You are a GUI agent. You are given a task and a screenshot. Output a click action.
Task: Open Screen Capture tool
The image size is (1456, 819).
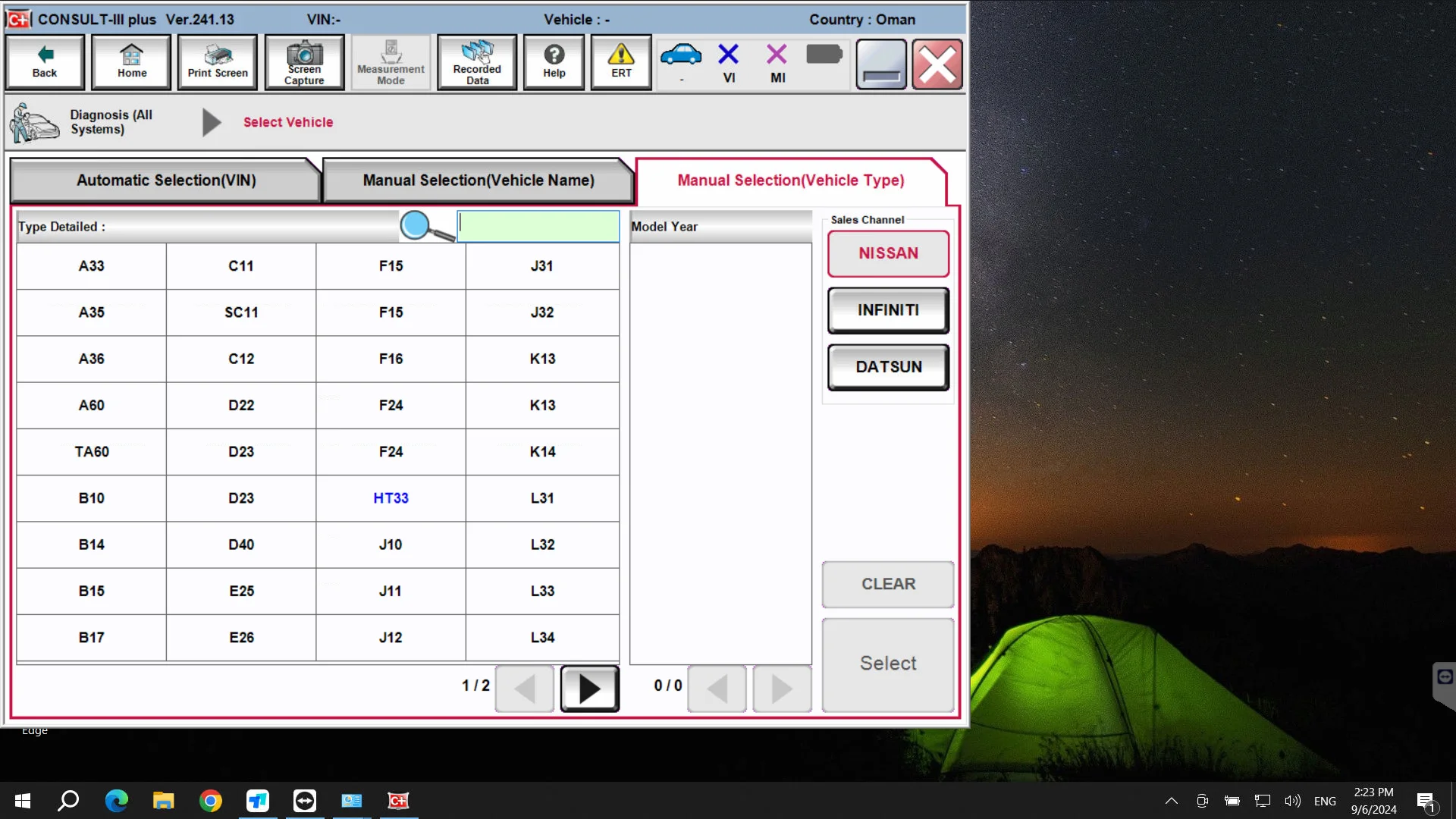(x=305, y=62)
